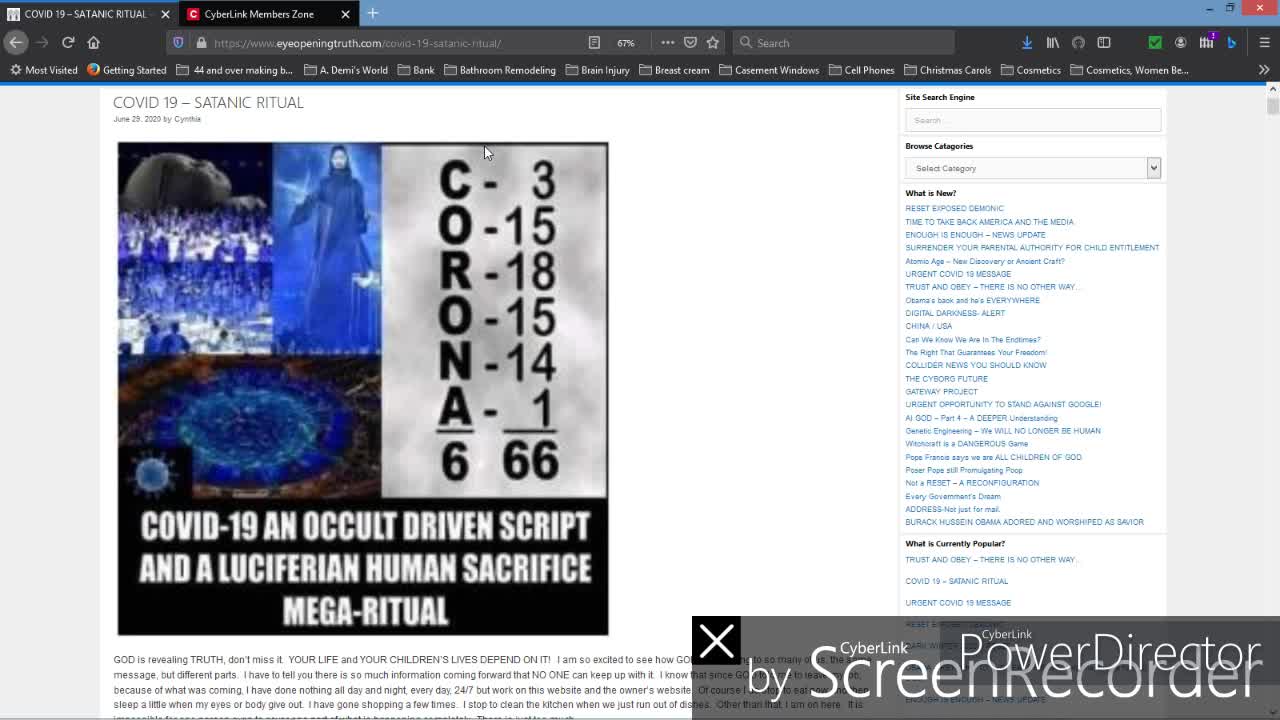1280x720 pixels.
Task: Click the blue Bing extension icon
Action: point(1232,42)
